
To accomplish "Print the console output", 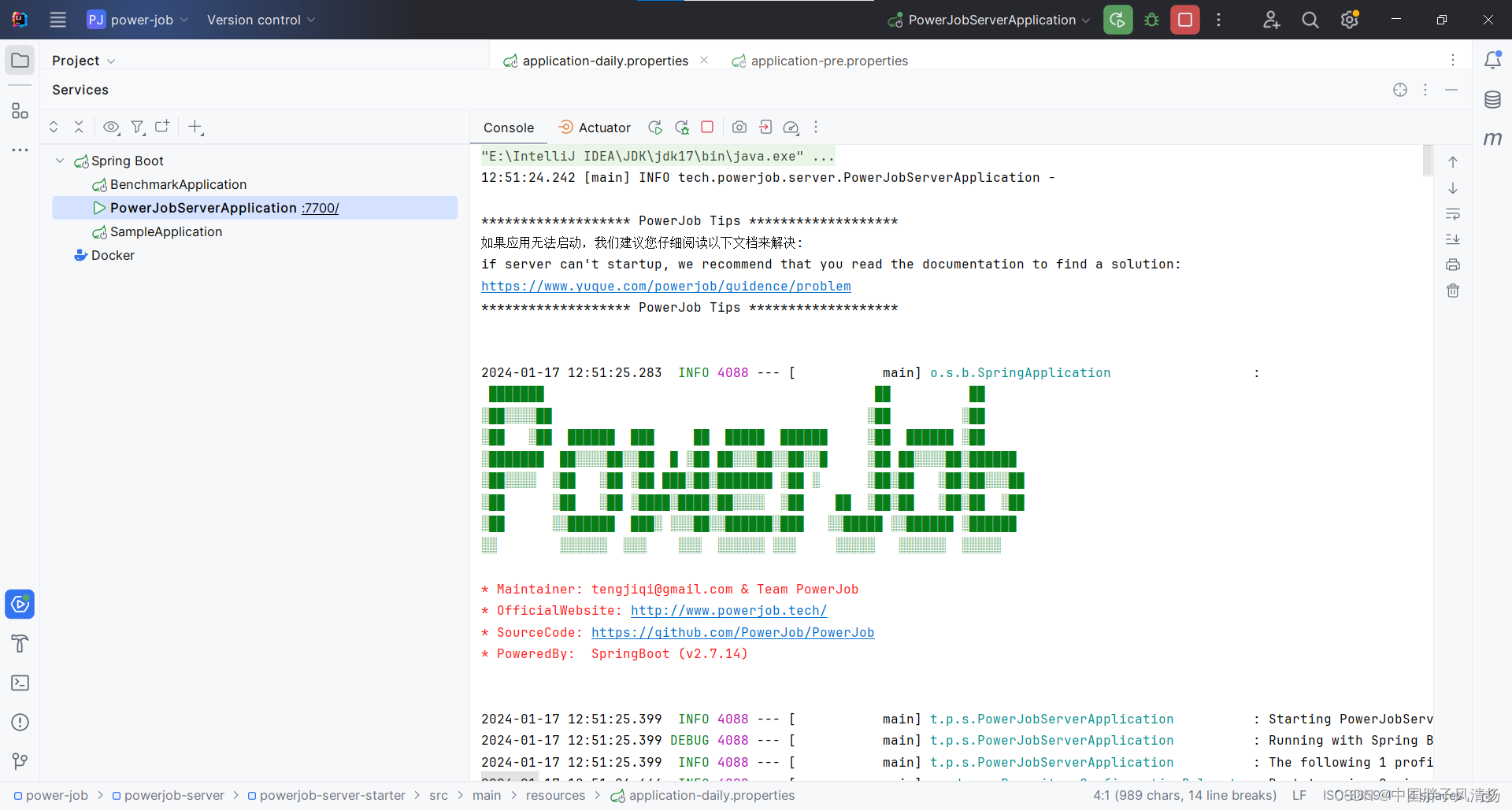I will (1453, 265).
